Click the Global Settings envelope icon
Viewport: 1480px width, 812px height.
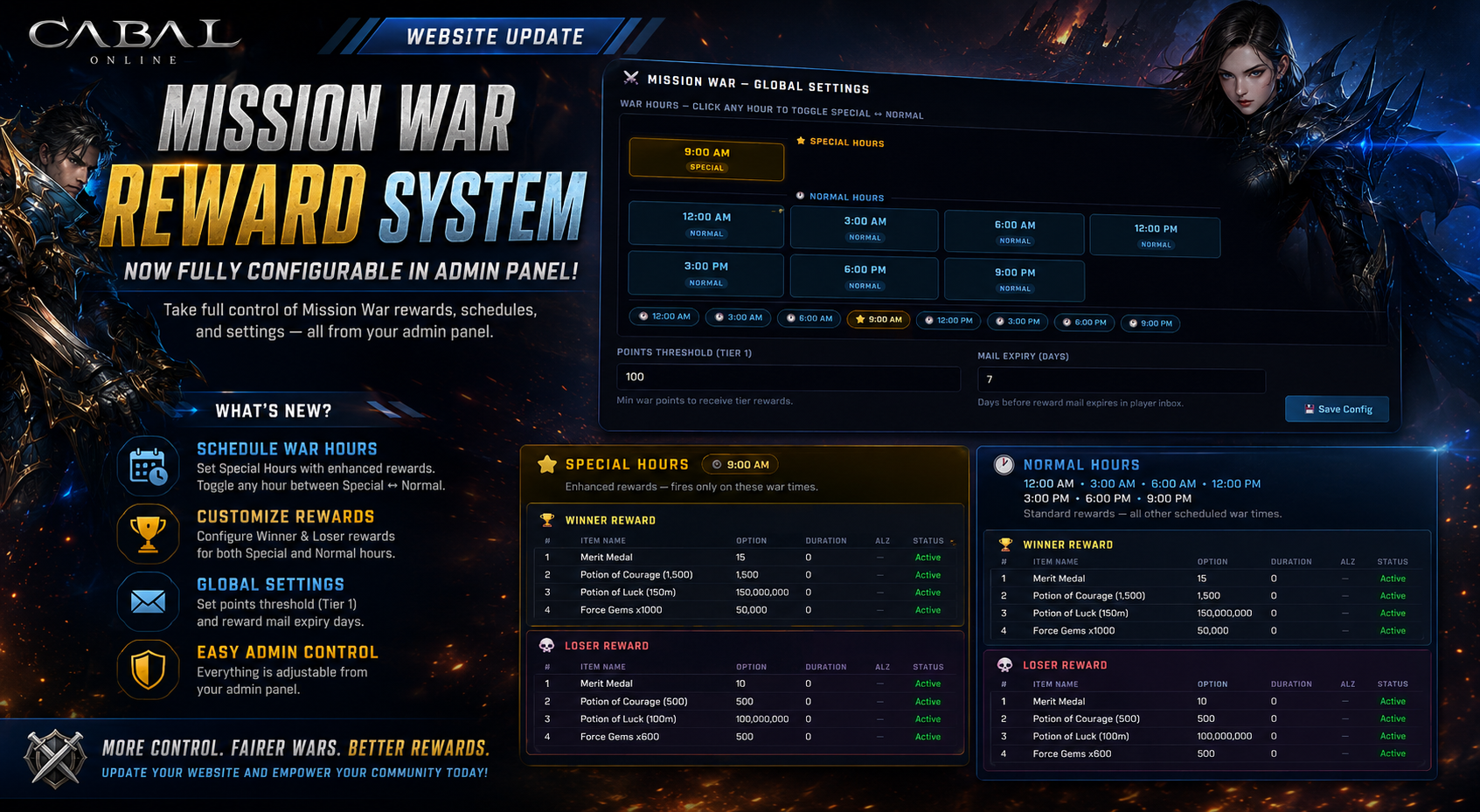[148, 601]
